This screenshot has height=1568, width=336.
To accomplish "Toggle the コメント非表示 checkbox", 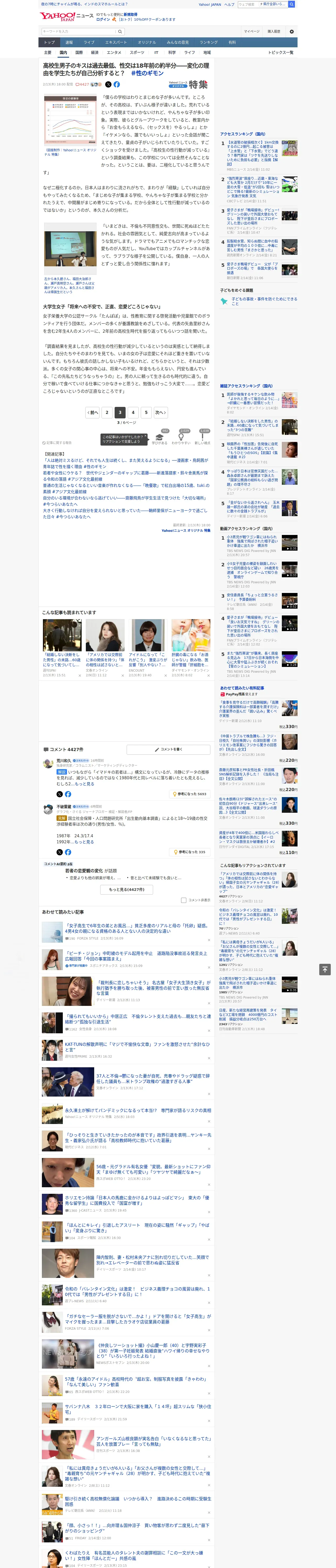I will coord(183,900).
